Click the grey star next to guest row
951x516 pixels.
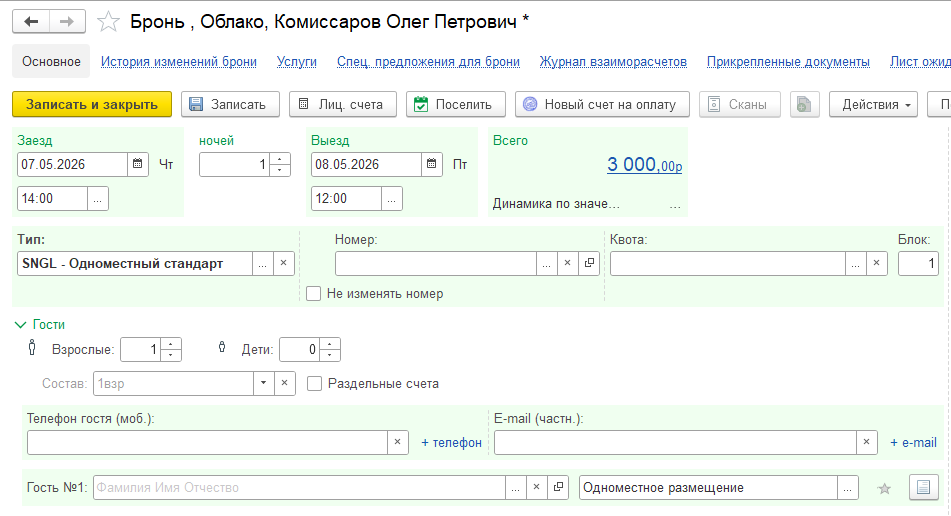[x=884, y=488]
